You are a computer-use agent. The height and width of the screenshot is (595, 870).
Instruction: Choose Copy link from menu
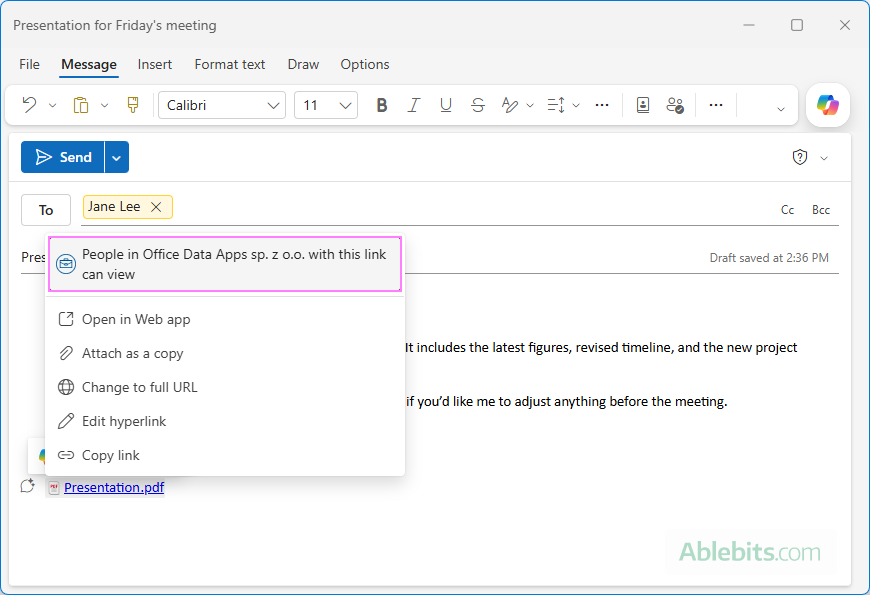click(225, 455)
